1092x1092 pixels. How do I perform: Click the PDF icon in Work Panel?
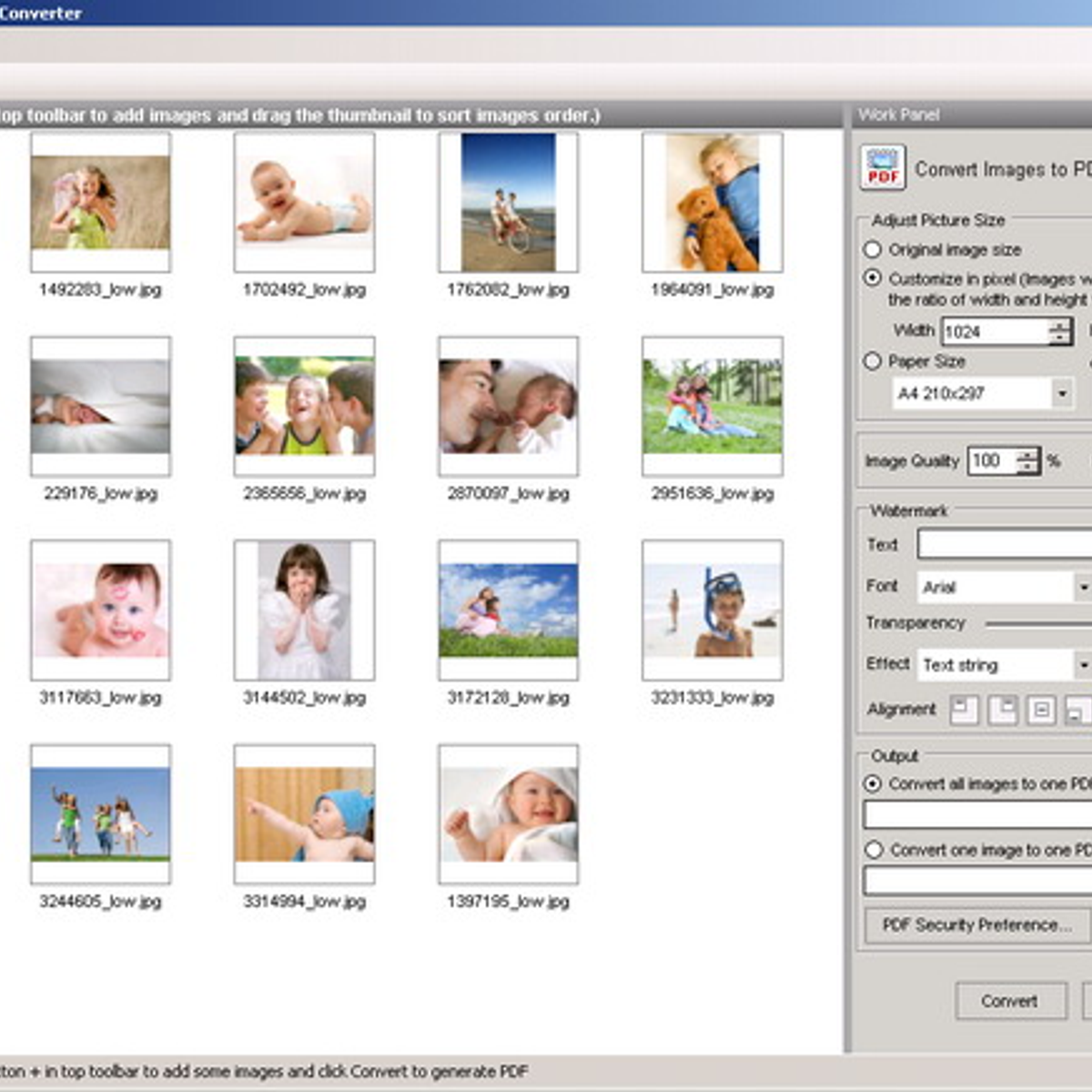[x=882, y=168]
